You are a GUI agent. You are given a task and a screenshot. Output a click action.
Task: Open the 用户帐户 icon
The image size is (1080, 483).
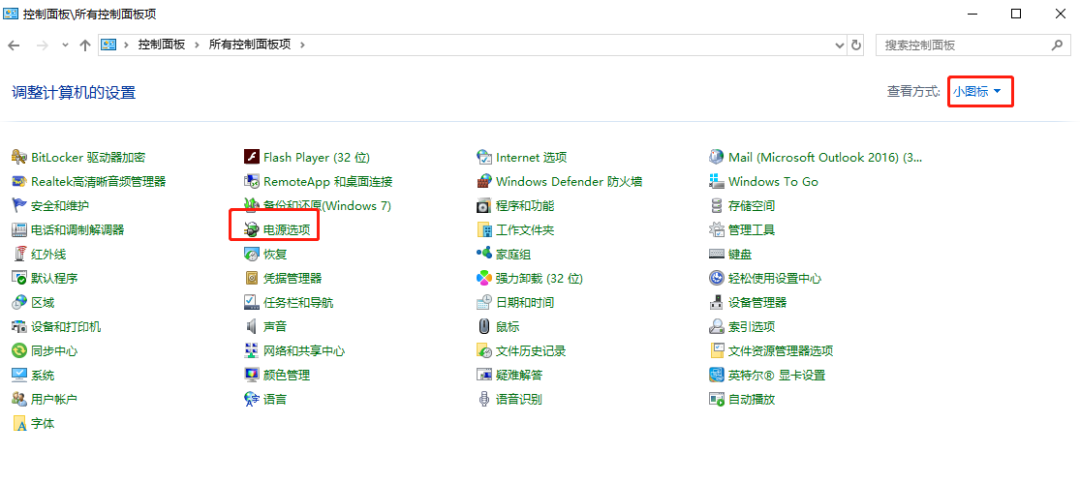coord(19,399)
